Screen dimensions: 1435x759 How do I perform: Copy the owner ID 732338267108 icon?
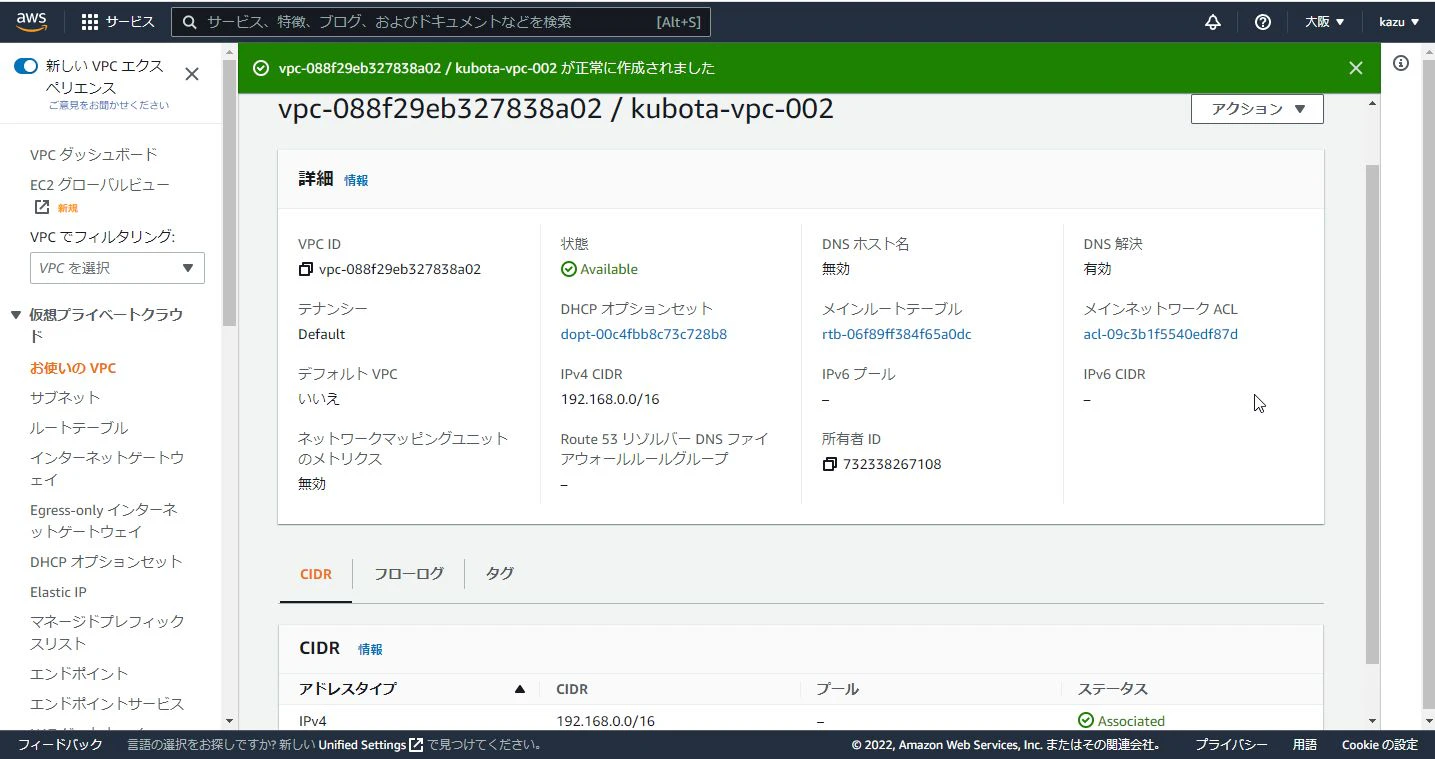click(829, 464)
